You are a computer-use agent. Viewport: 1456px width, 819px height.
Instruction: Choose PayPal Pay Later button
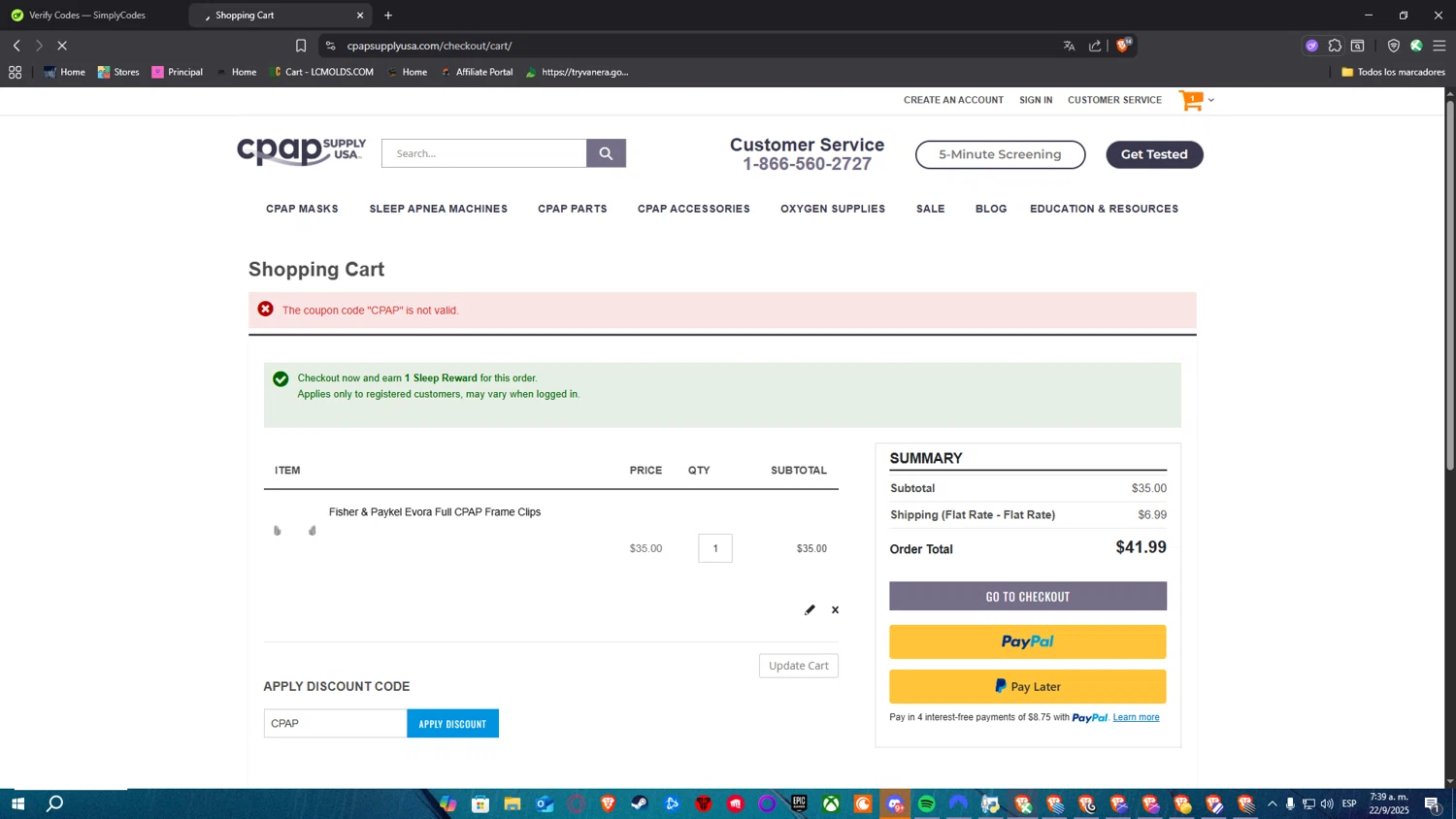coord(1028,686)
